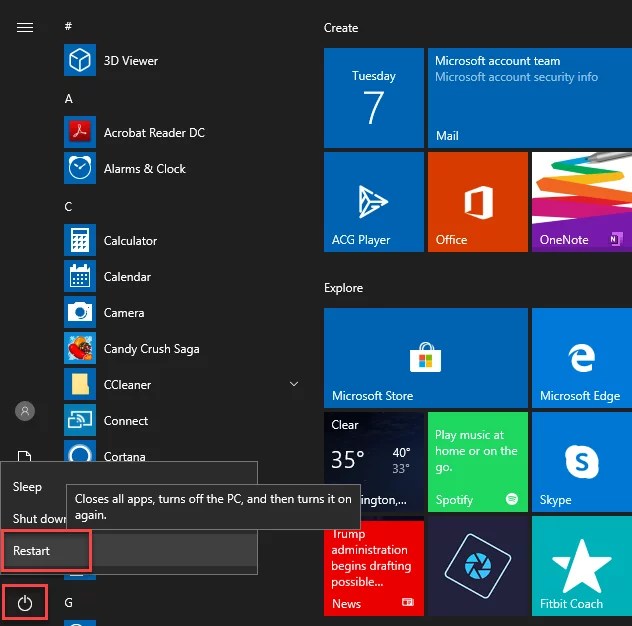Open the Fitbit Coach tile
This screenshot has width=632, height=626.
click(582, 566)
